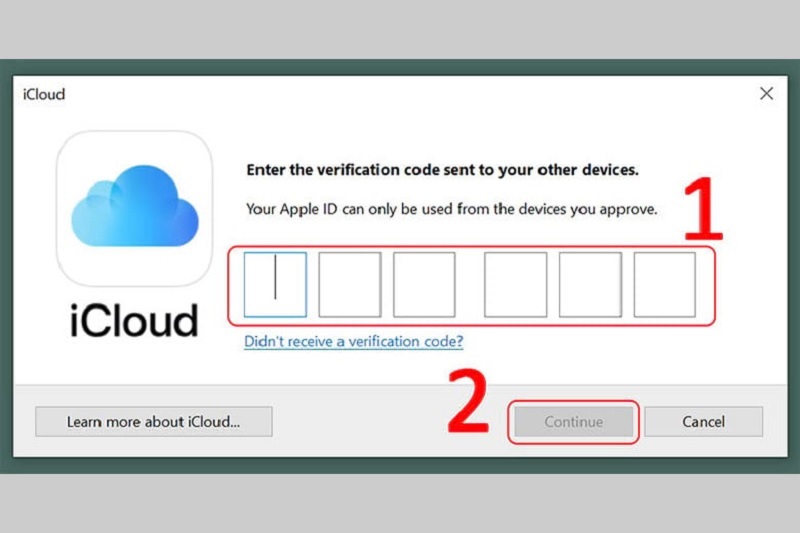Close the iCloud dialog window
800x533 pixels.
766,94
